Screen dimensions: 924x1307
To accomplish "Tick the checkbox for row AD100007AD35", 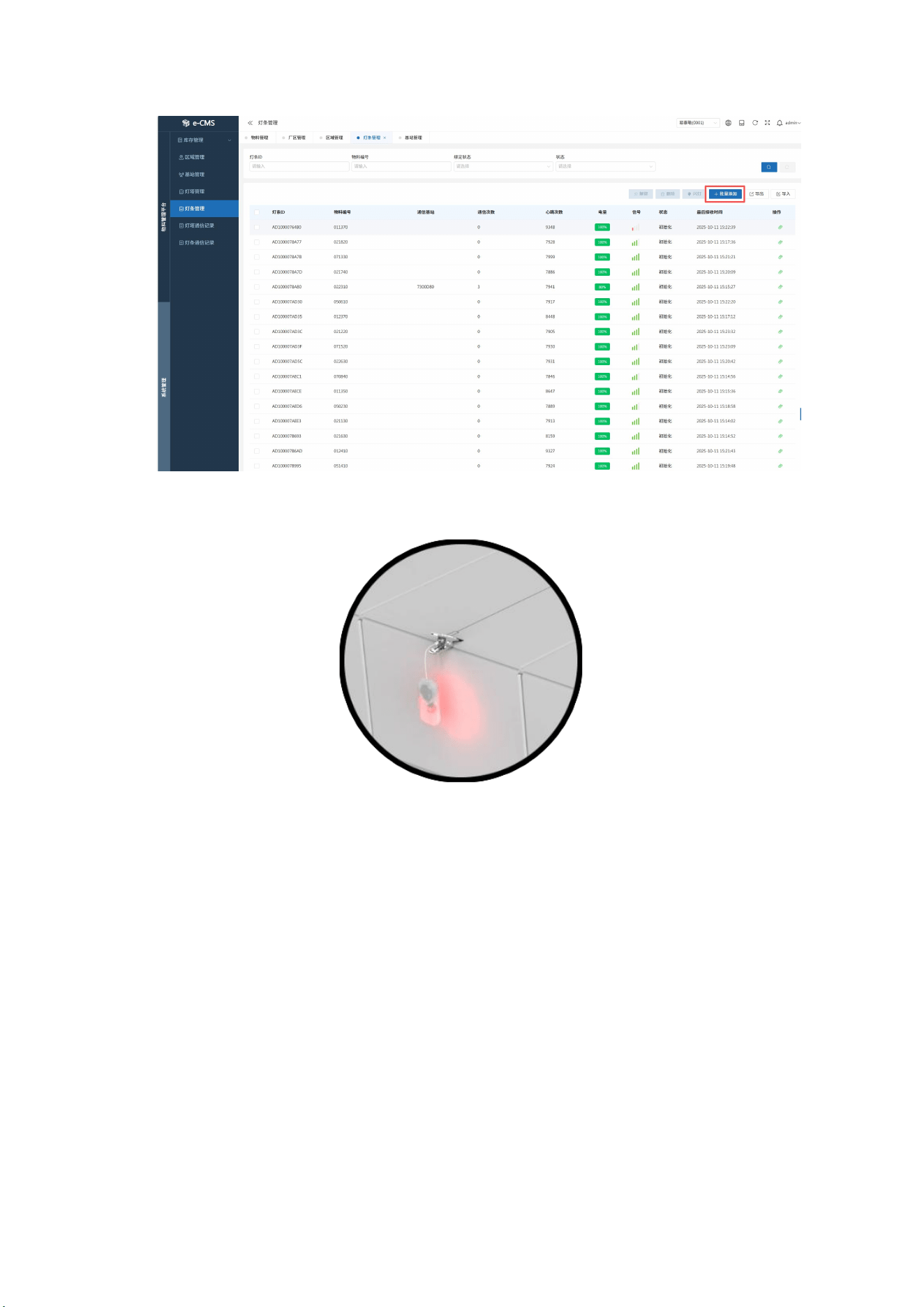I will tap(257, 317).
